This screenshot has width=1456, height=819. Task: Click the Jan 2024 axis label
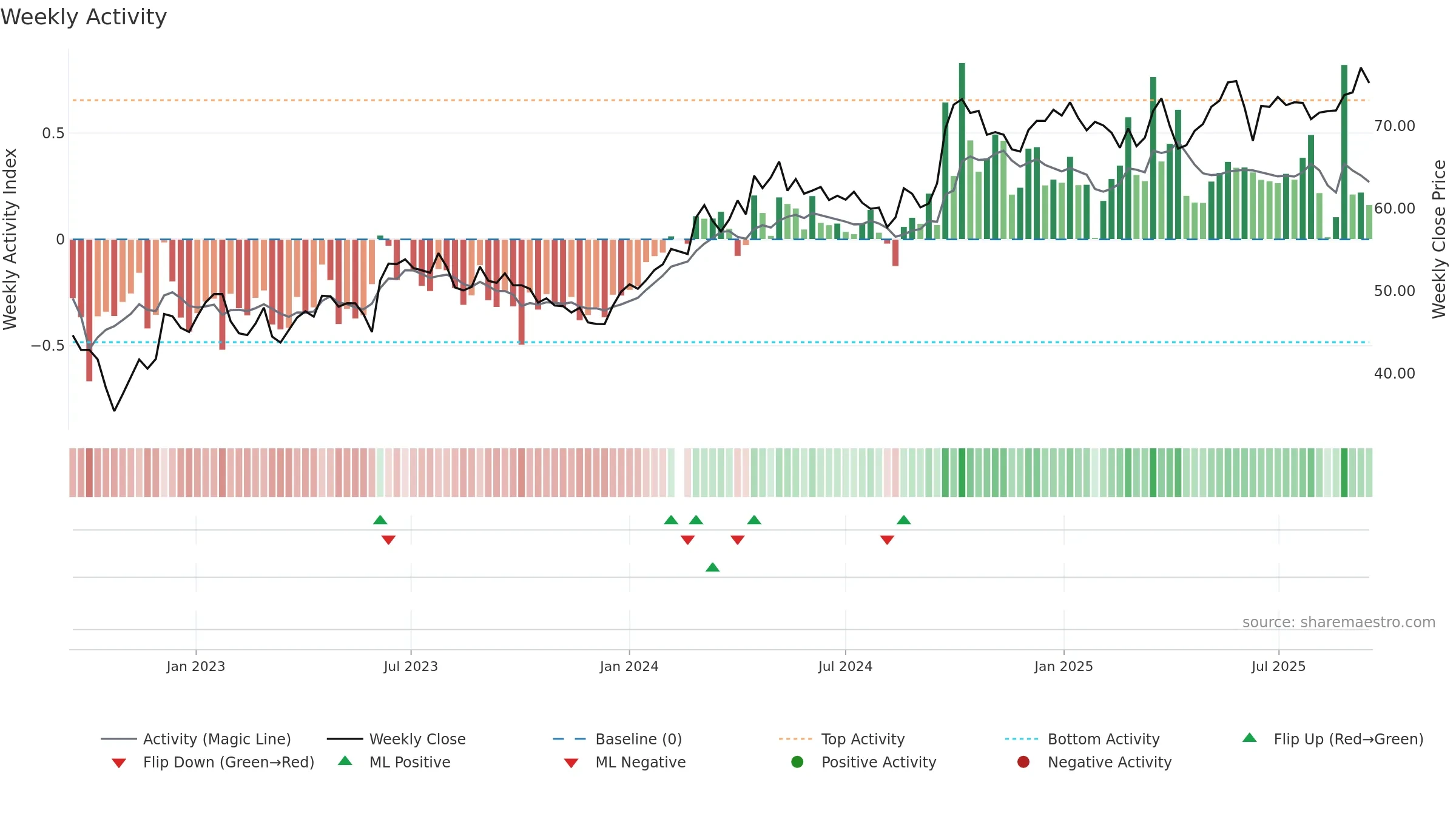629,666
